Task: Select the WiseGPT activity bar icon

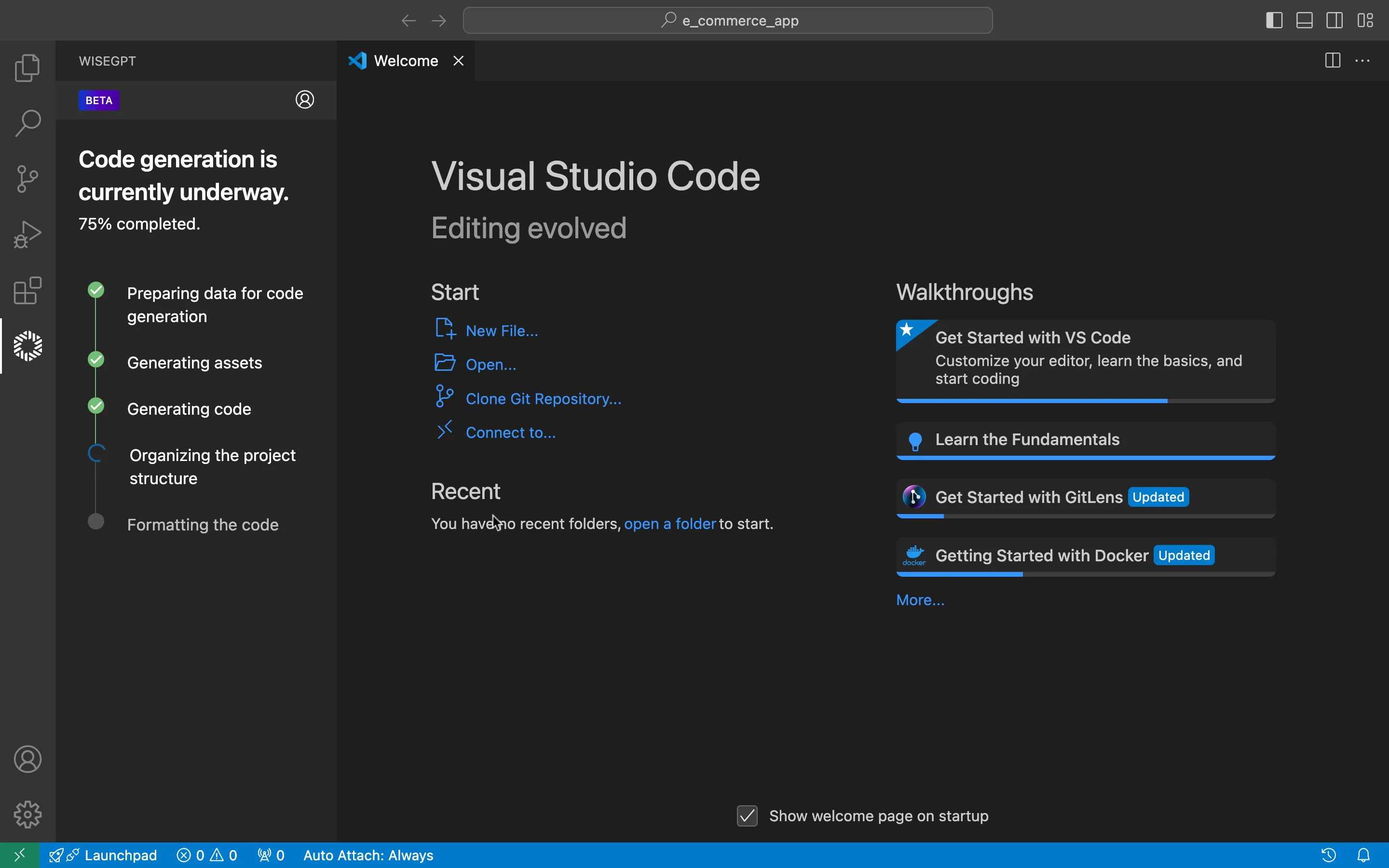Action: pos(27,346)
